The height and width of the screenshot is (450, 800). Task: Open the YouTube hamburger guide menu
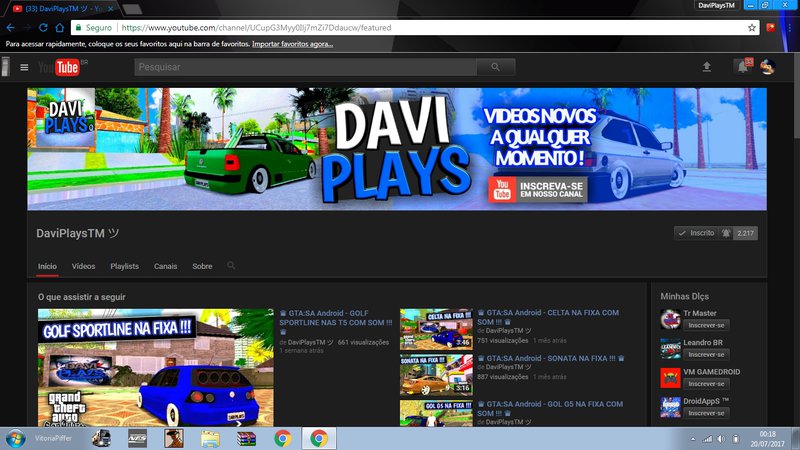coord(24,67)
